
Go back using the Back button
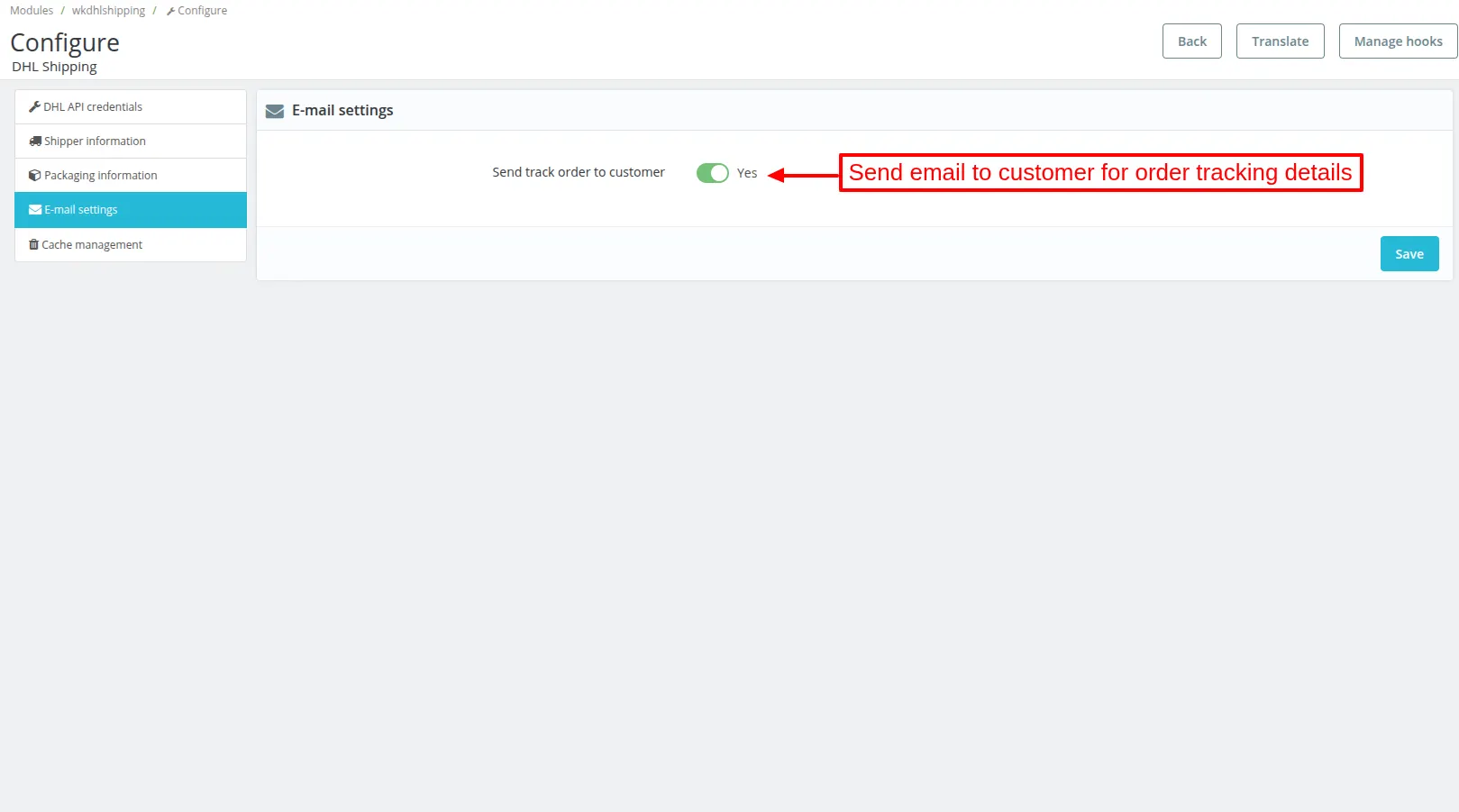point(1191,41)
